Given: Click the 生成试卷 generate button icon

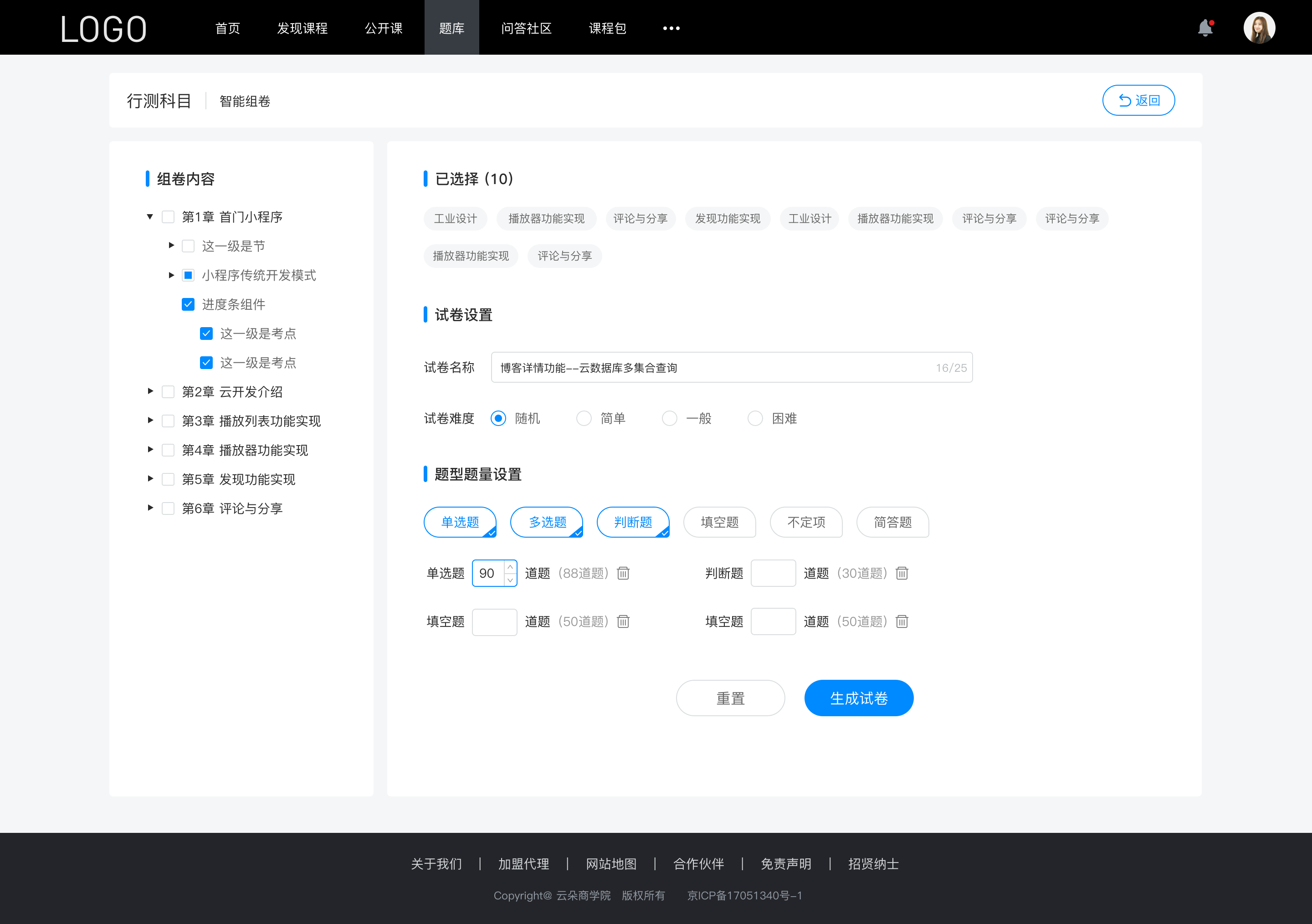Looking at the screenshot, I should pyautogui.click(x=858, y=697).
